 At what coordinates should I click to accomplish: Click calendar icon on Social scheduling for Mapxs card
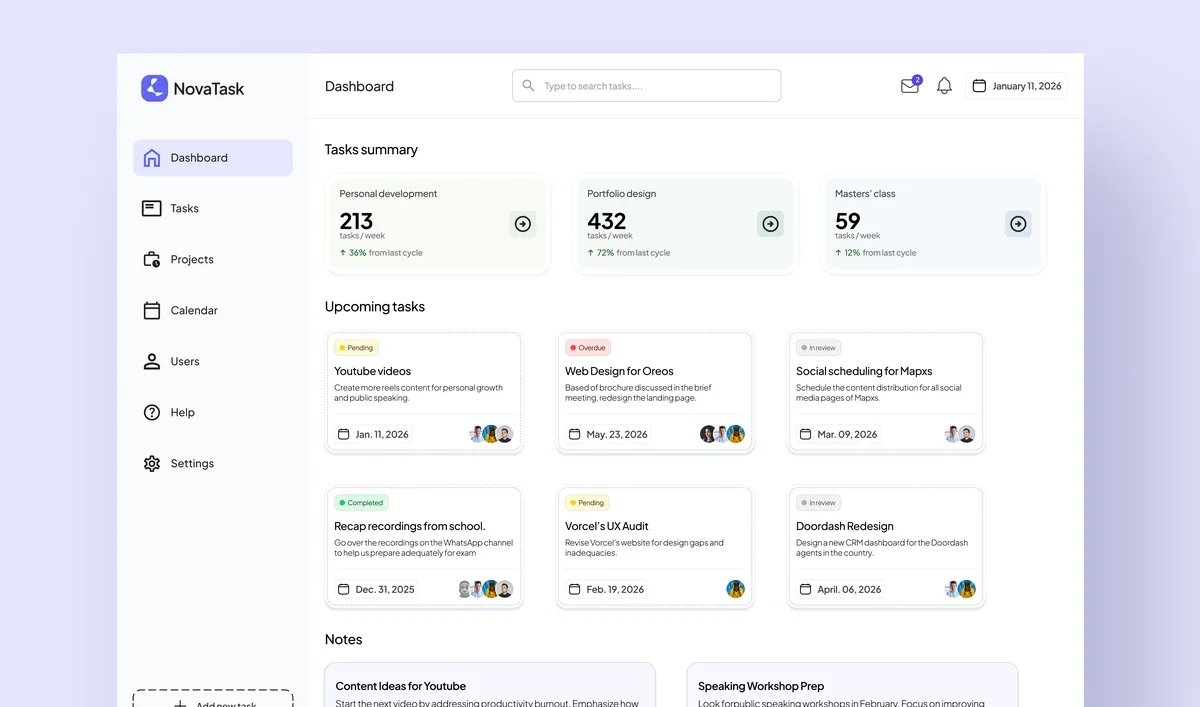[806, 434]
